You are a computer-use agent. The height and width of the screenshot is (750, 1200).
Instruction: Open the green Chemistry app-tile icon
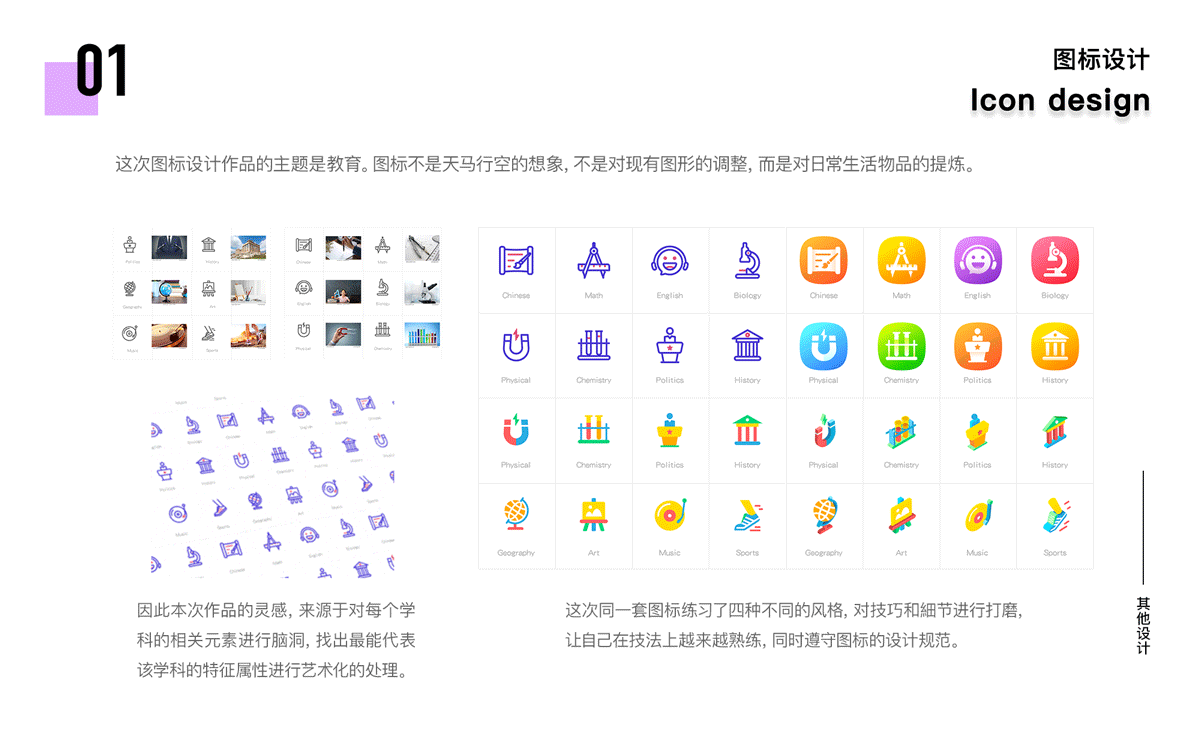(901, 346)
